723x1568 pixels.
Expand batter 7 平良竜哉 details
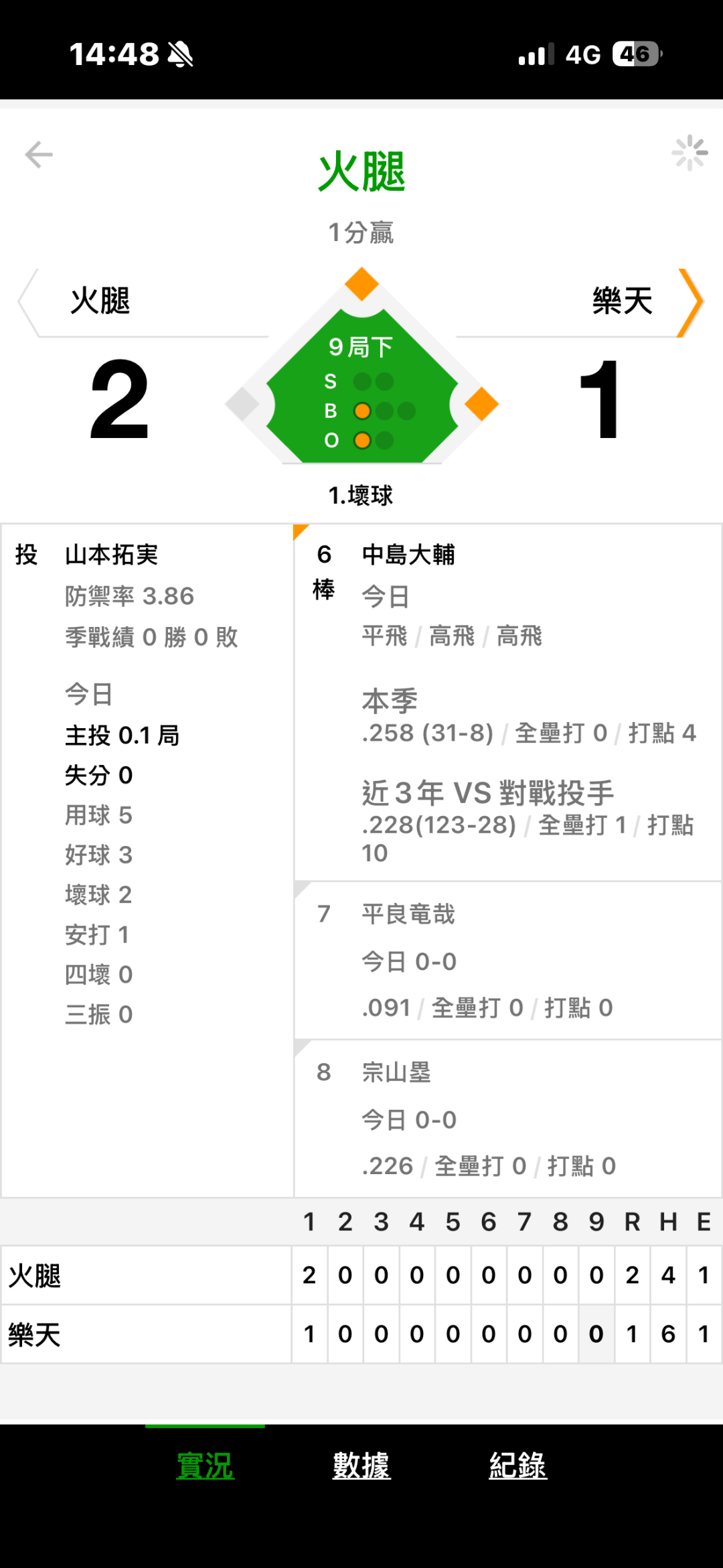[507, 960]
